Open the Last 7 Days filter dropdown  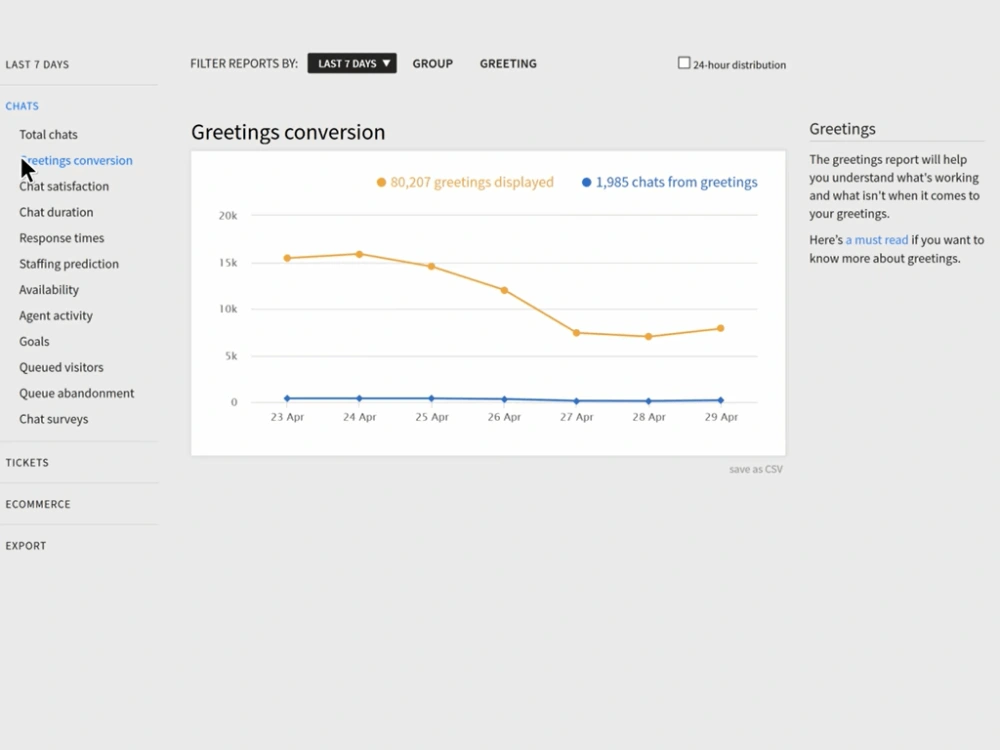(352, 63)
